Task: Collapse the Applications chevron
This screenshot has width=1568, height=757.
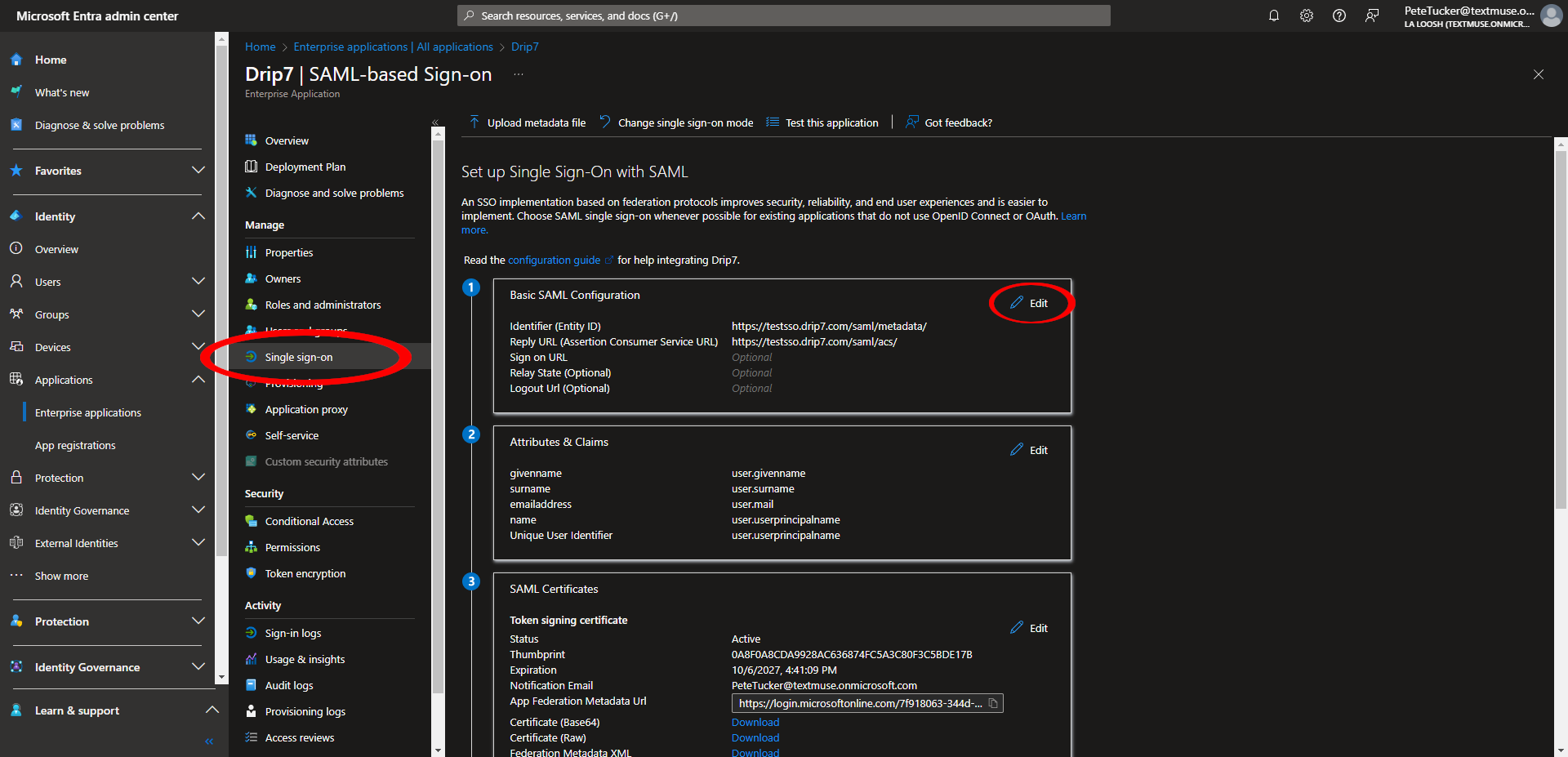Action: coord(198,379)
